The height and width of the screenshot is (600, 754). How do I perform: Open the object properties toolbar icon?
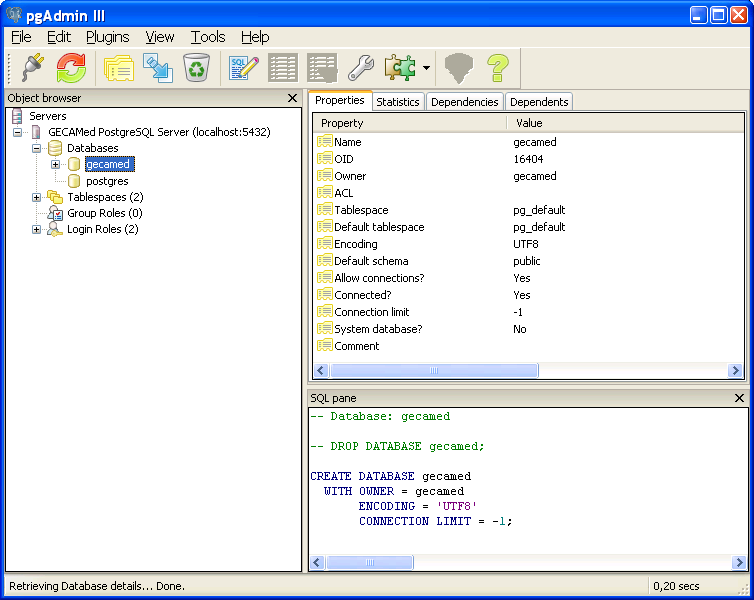119,68
